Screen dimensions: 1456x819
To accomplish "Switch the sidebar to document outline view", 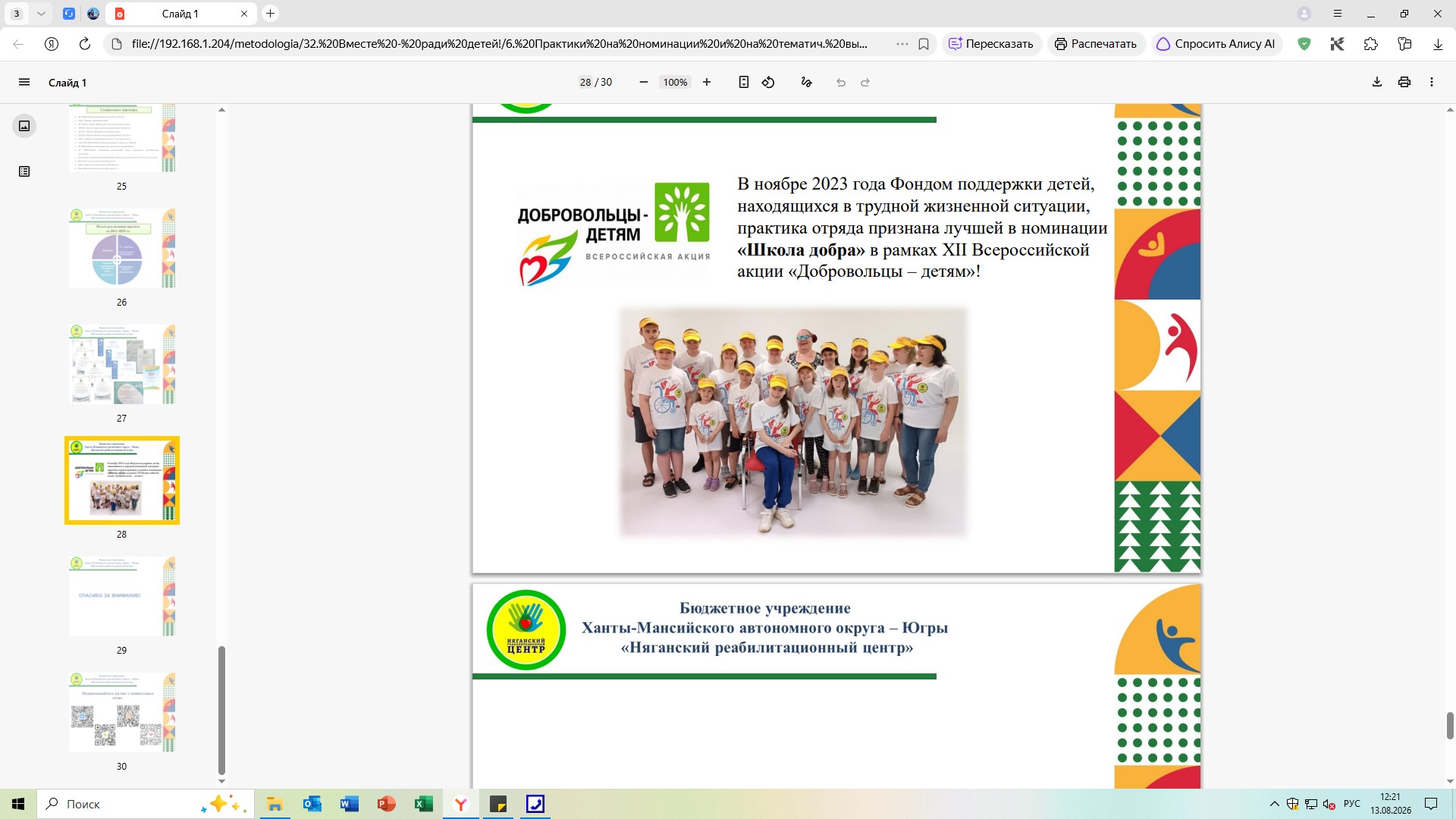I will coord(24,171).
